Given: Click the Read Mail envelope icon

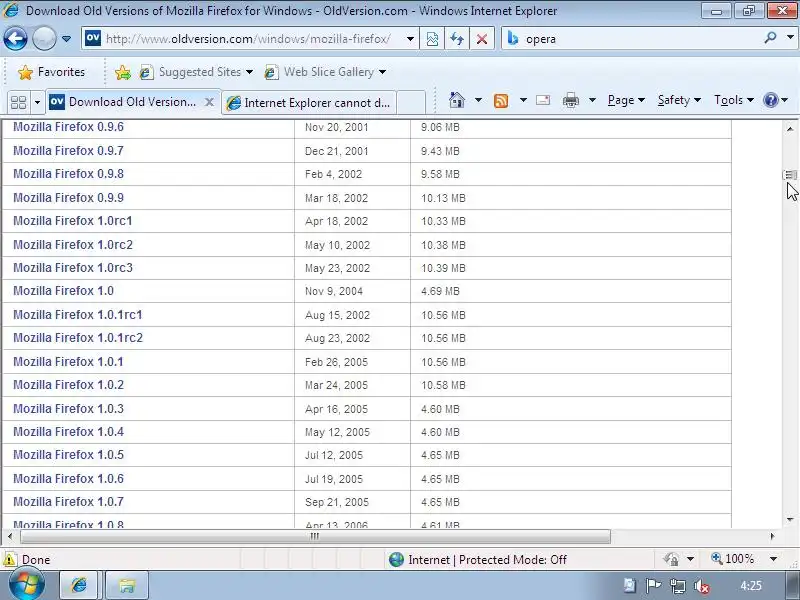Looking at the screenshot, I should [x=543, y=100].
